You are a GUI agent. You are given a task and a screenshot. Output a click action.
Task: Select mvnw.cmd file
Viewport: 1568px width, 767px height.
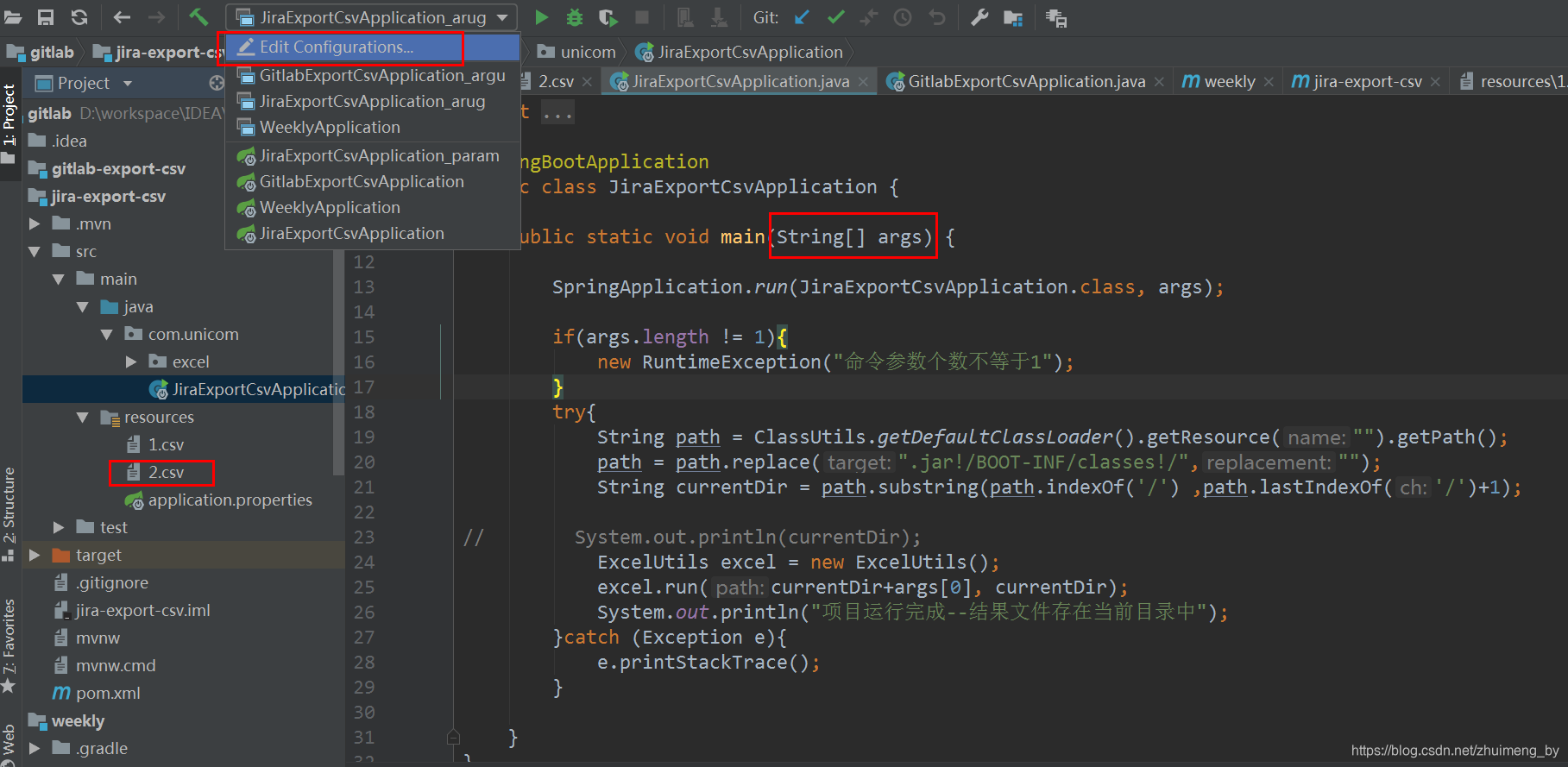(x=104, y=665)
